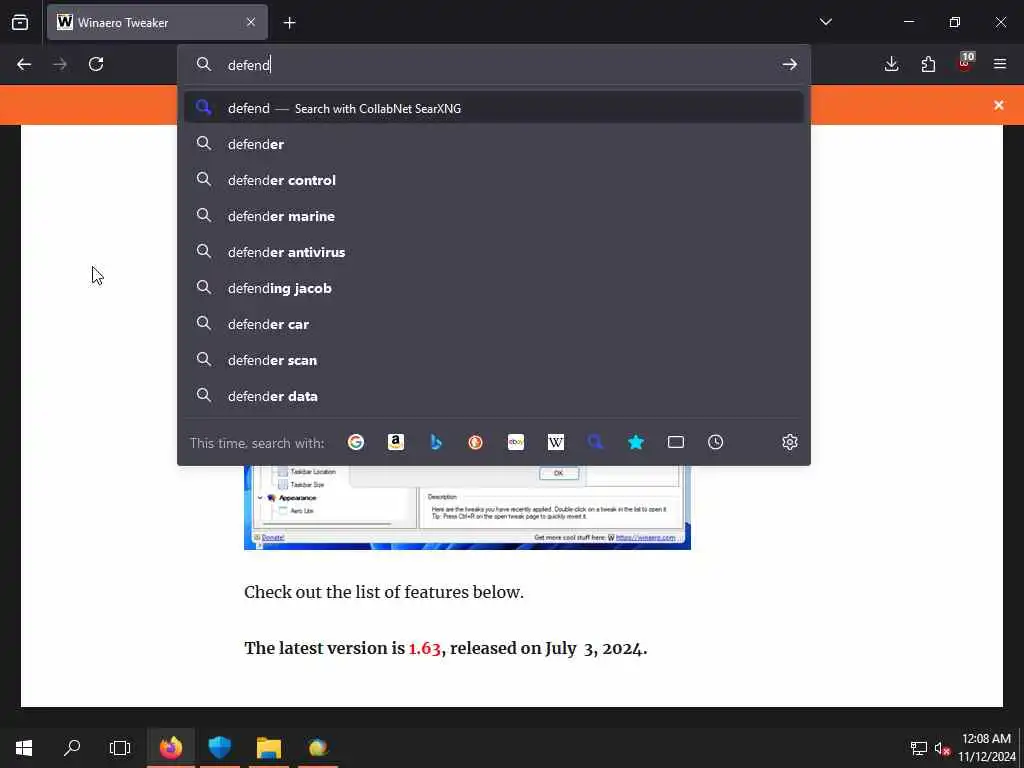The image size is (1024, 768).
Task: Open the Winaero Tweaker screenshot thumbnail
Action: pyautogui.click(x=467, y=507)
